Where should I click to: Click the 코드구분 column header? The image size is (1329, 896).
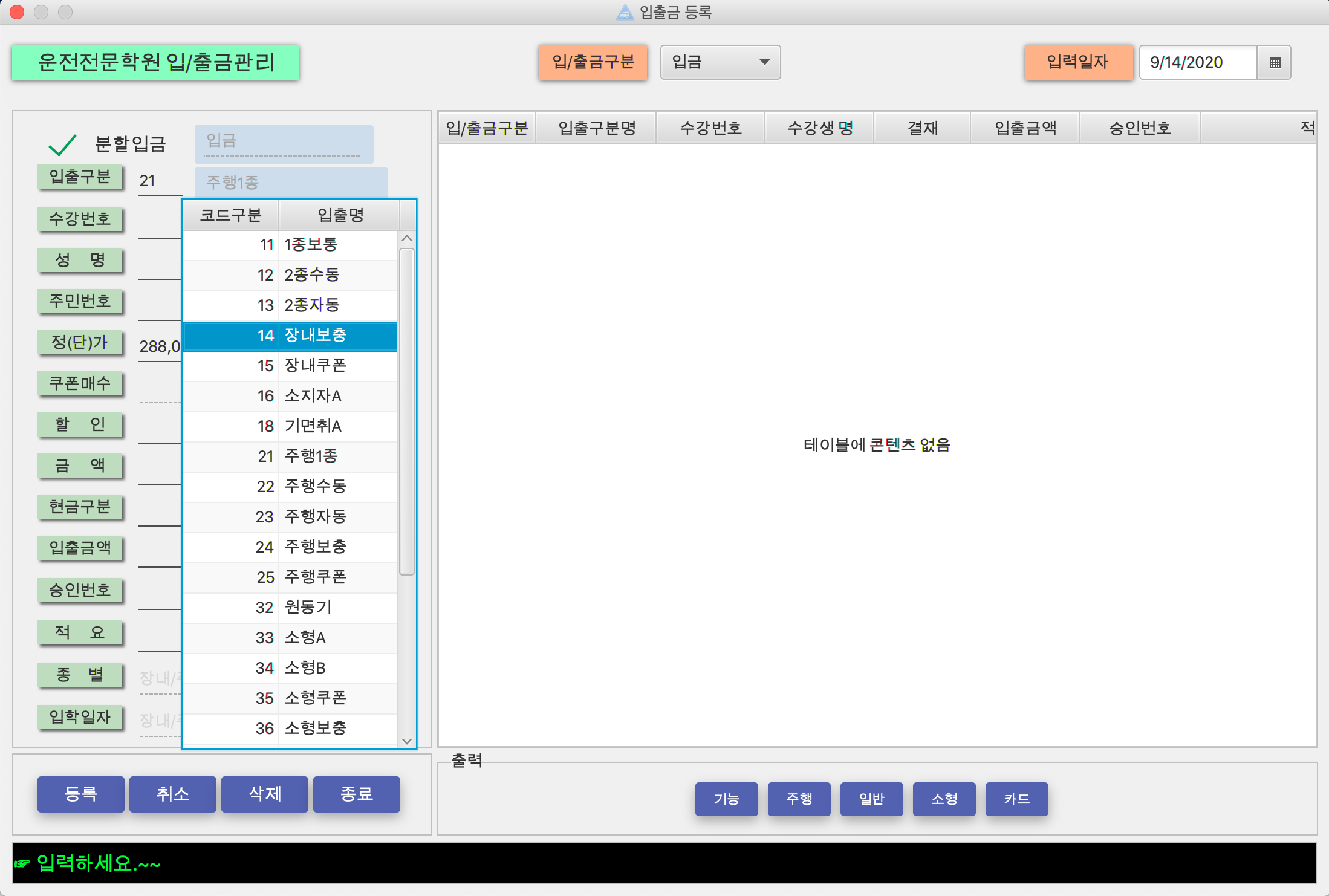[x=230, y=215]
